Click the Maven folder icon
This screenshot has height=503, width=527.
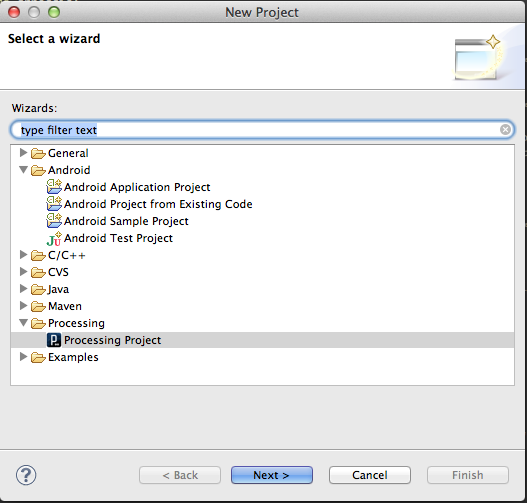pos(38,306)
